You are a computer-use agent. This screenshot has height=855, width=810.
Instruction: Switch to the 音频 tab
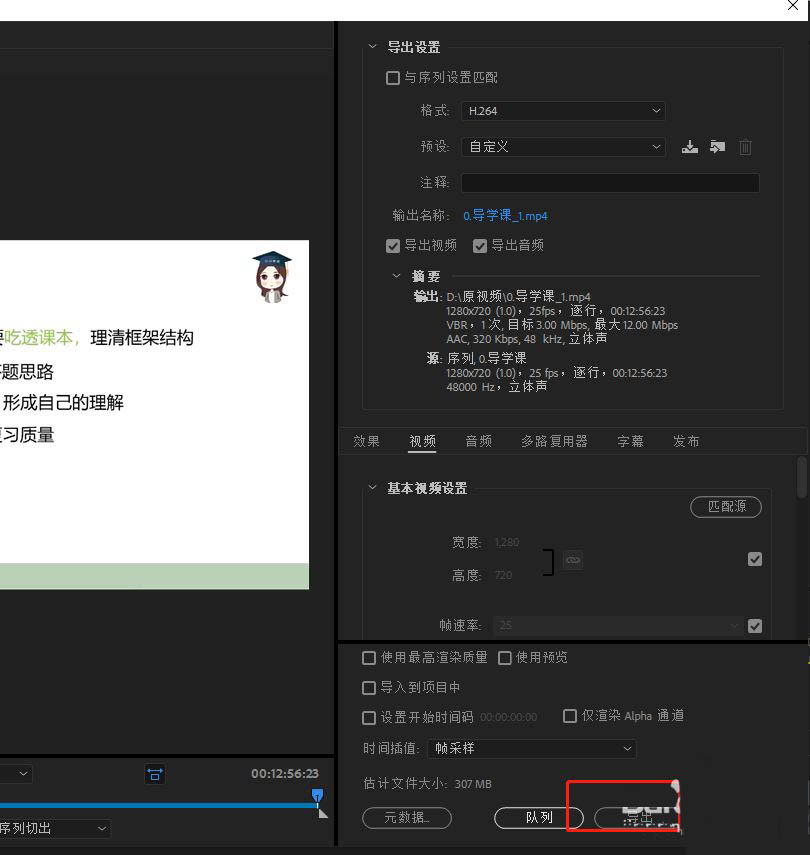tap(478, 441)
